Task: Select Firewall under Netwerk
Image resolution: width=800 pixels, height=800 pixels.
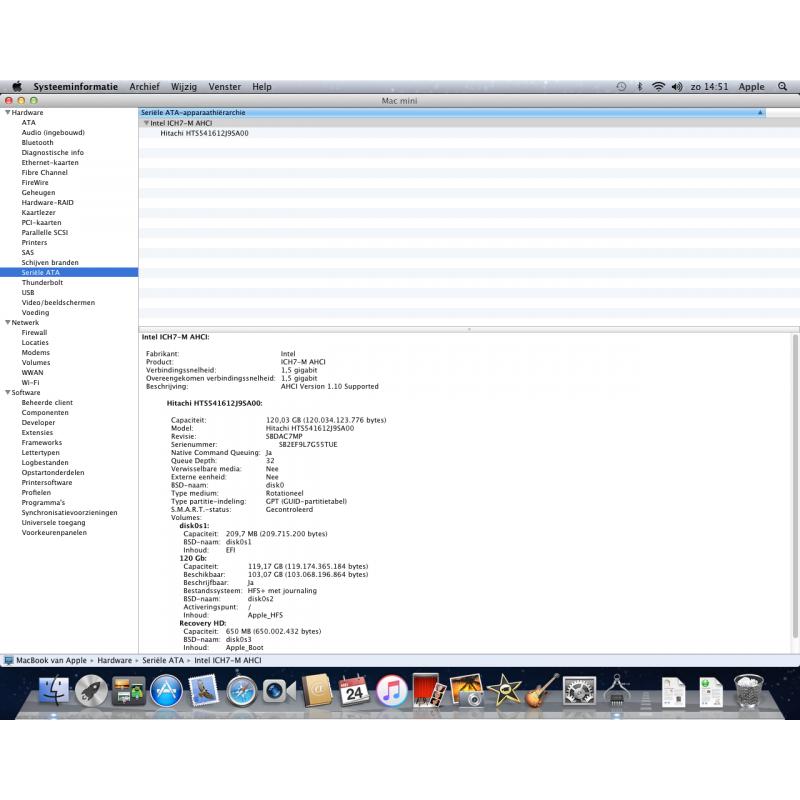Action: 34,332
